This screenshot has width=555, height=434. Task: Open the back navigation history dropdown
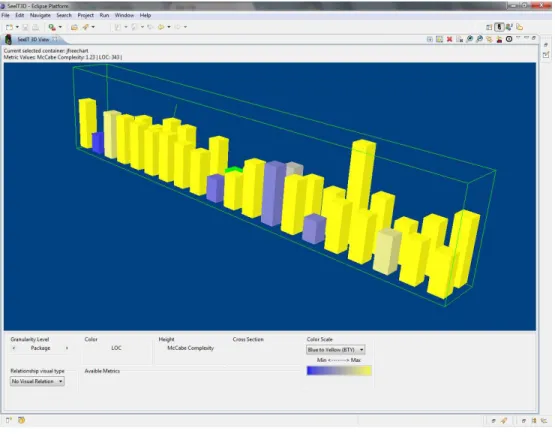pos(169,27)
